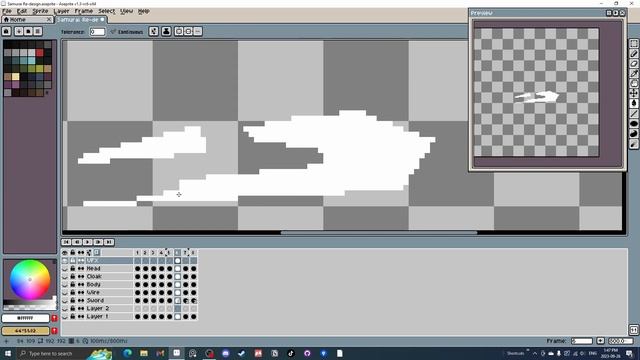Screen dimensions: 640x360
Task: Select the Paint Bucket tool
Action: pyautogui.click(x=633, y=103)
